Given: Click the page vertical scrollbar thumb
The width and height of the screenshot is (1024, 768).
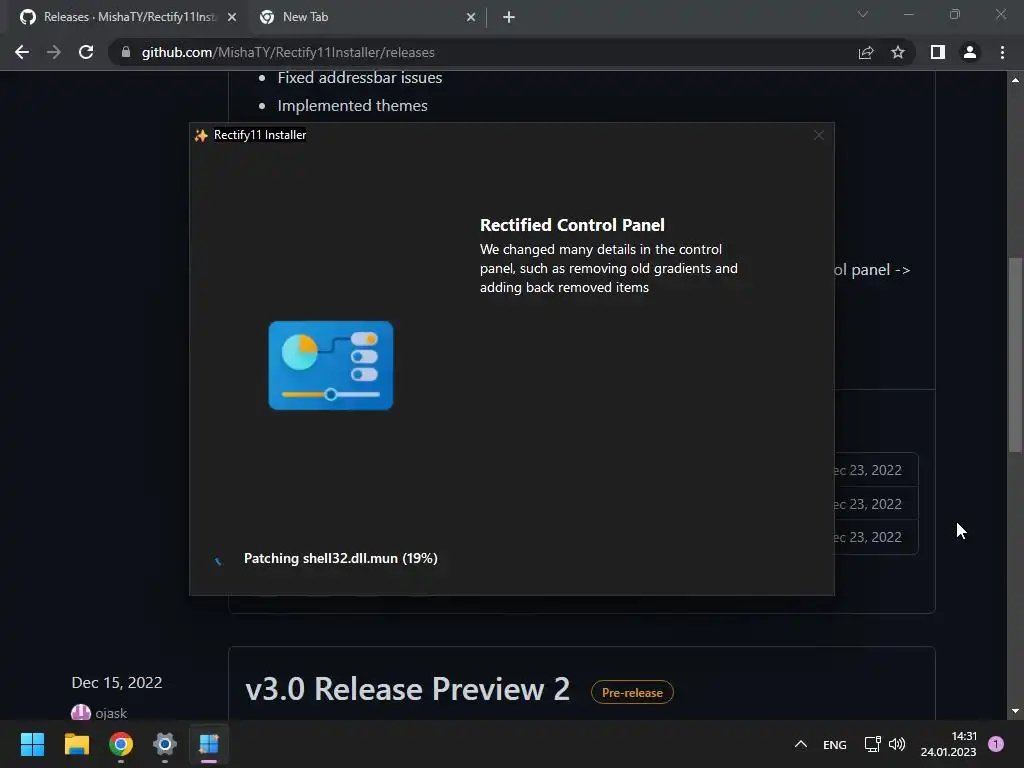Looking at the screenshot, I should coord(1015,355).
